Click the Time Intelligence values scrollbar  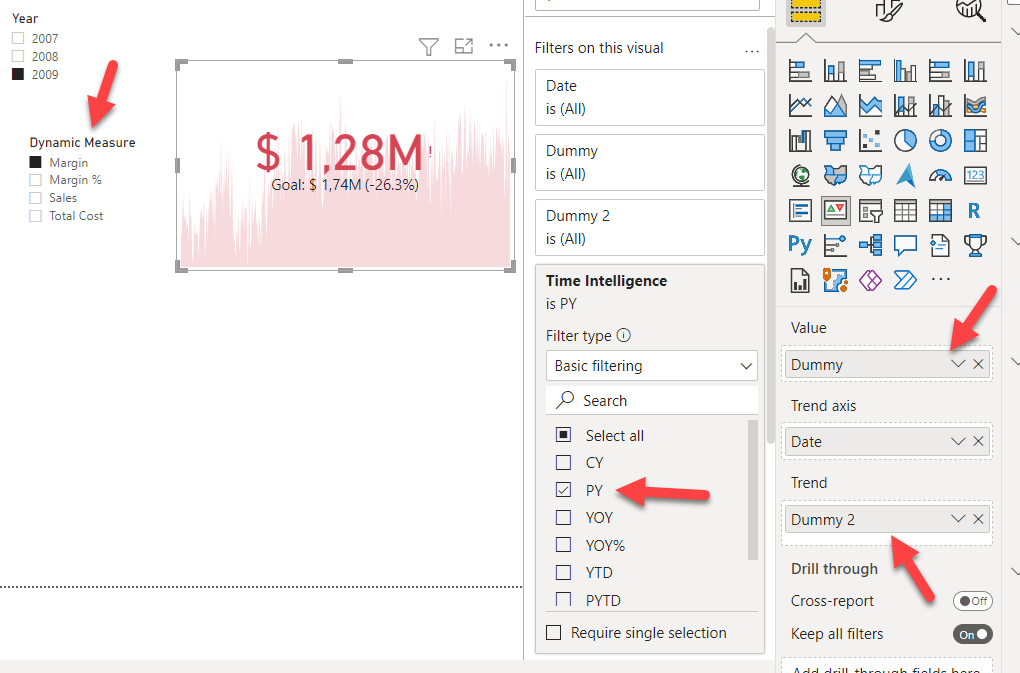(x=753, y=489)
